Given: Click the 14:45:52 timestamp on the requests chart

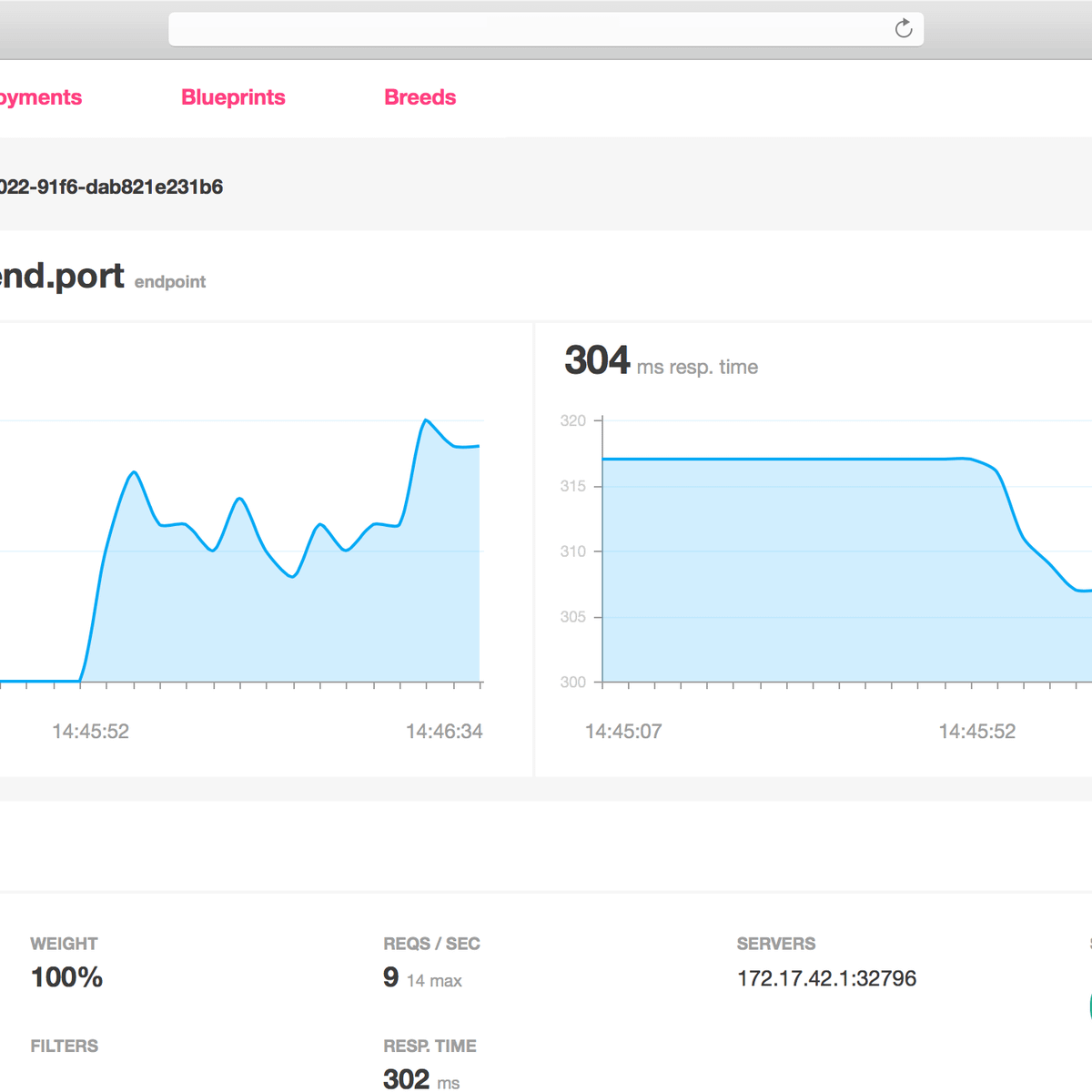Looking at the screenshot, I should pyautogui.click(x=90, y=732).
